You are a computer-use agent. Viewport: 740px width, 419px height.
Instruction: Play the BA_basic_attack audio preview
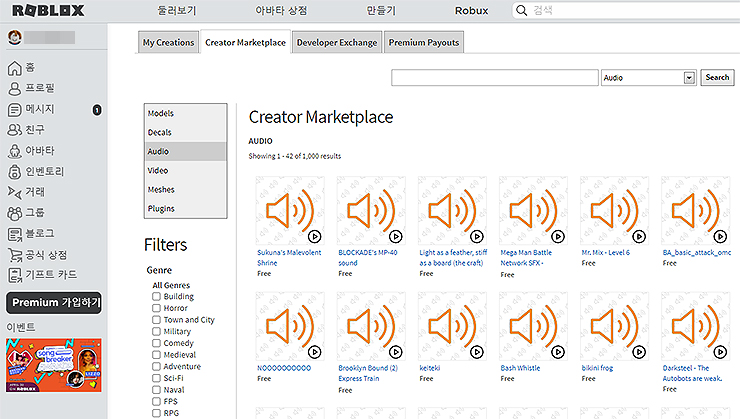[x=721, y=236]
